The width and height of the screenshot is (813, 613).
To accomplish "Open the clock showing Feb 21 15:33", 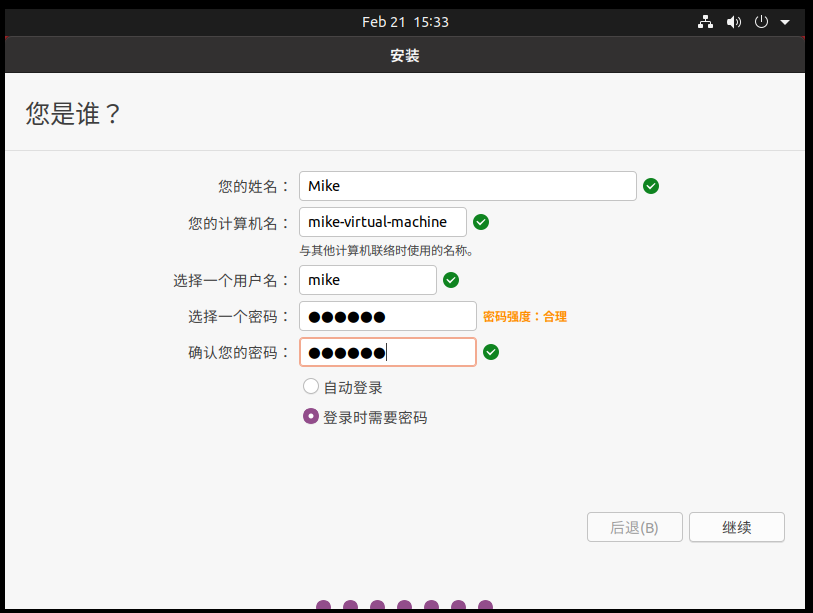I will pos(405,22).
